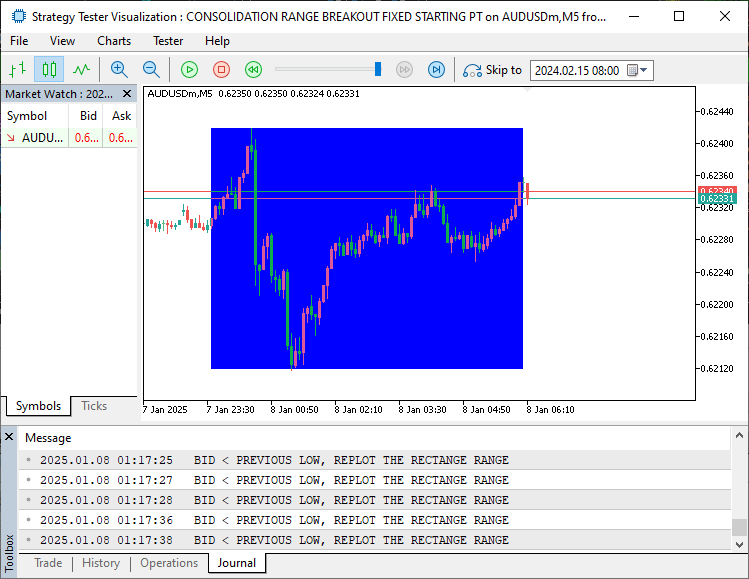The height and width of the screenshot is (579, 749).
Task: Toggle the candlestick chart button
Action: click(x=49, y=70)
